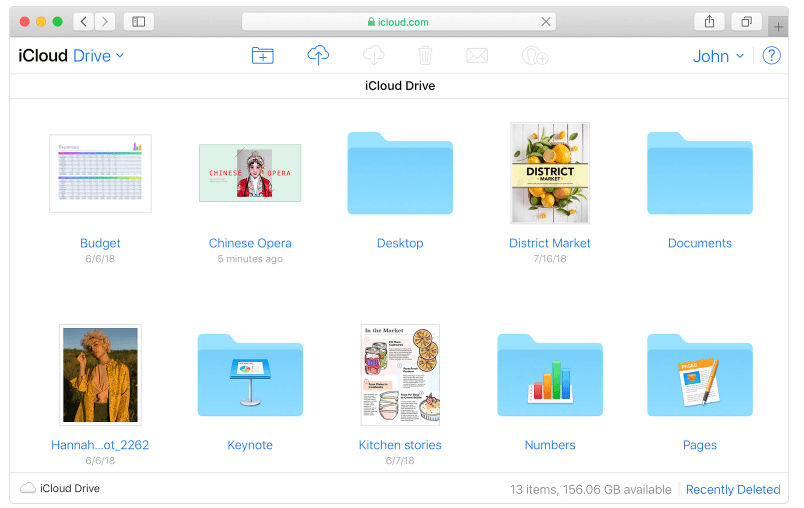Click the Add People share icon

point(535,55)
